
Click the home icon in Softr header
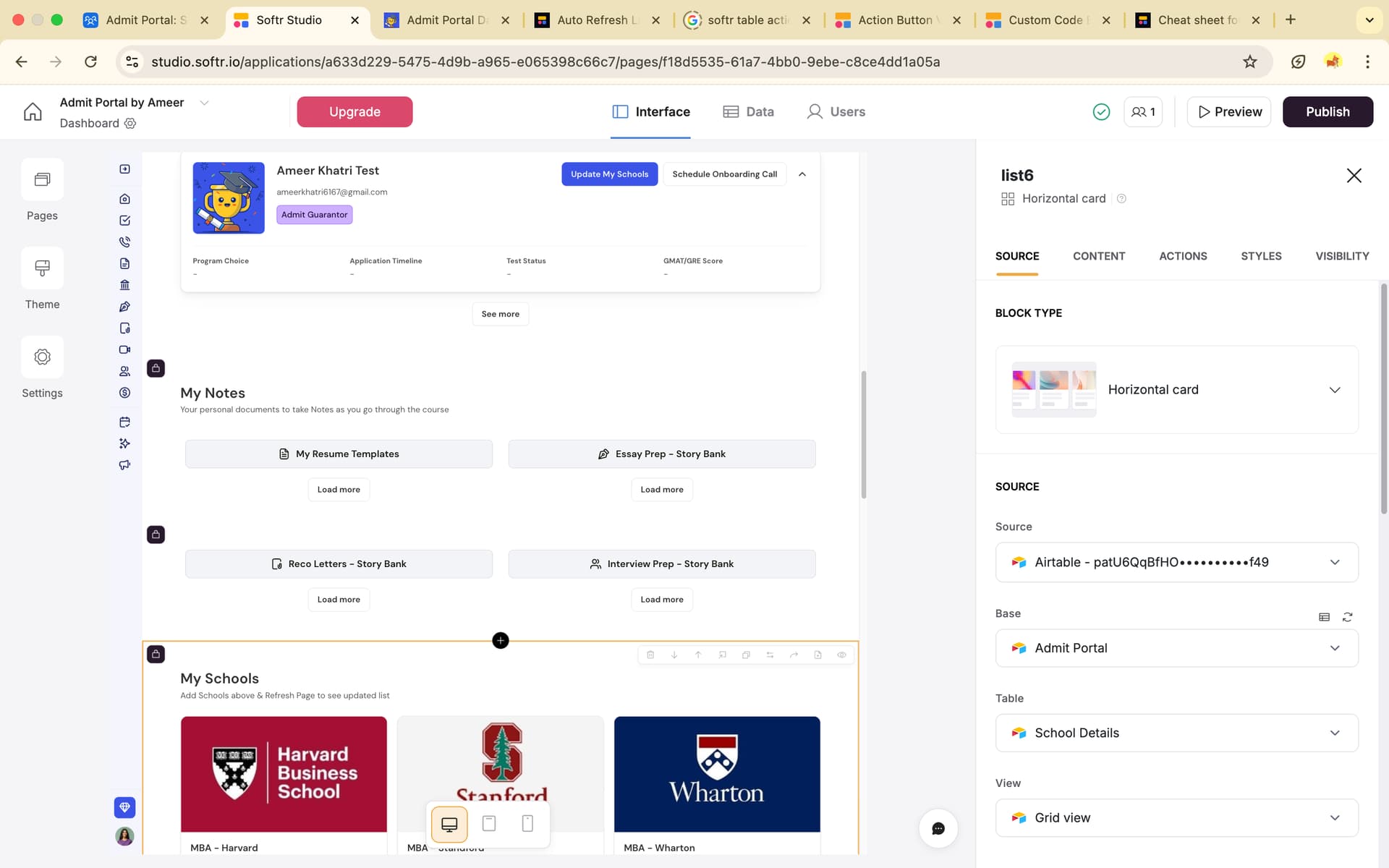pos(33,111)
